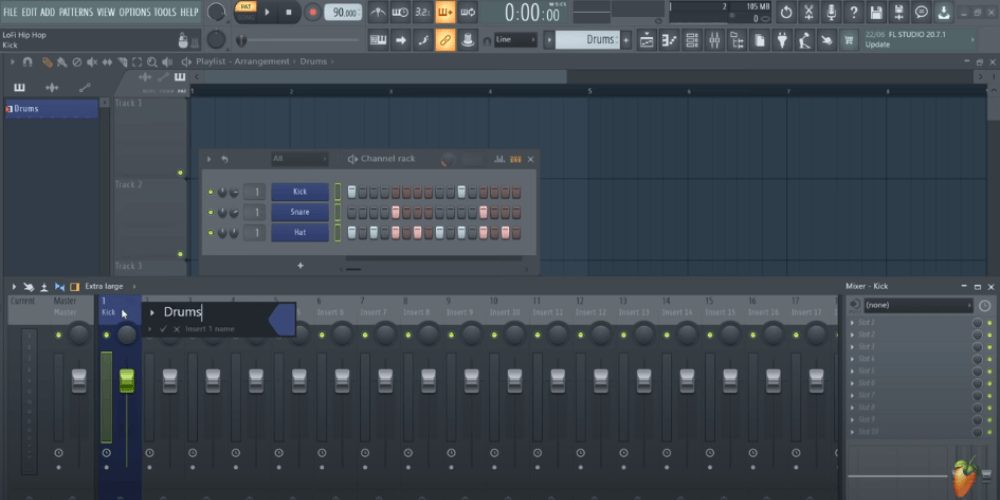1000x500 pixels.
Task: Open audio editor (scissors icon)
Action: (x=809, y=11)
